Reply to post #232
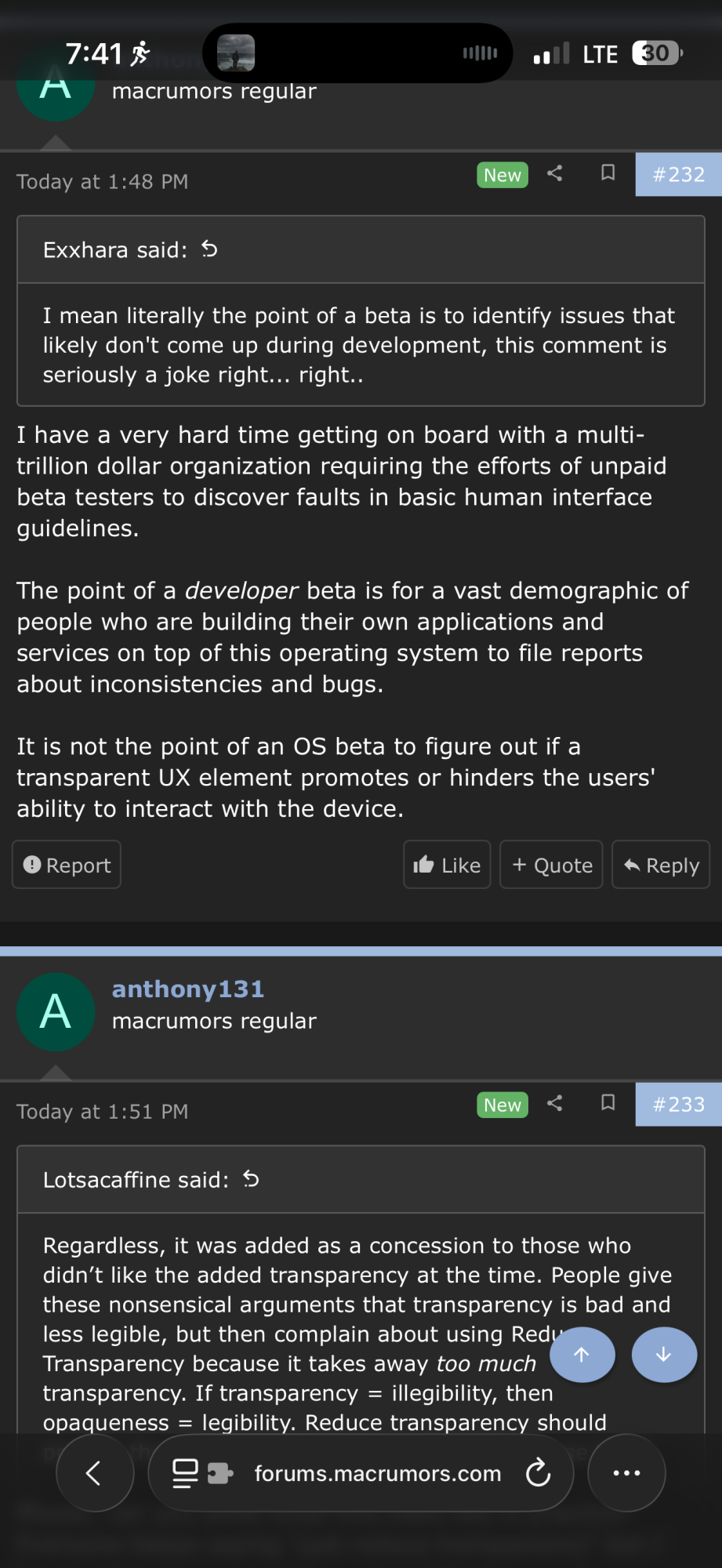This screenshot has height=1568, width=722. point(661,865)
